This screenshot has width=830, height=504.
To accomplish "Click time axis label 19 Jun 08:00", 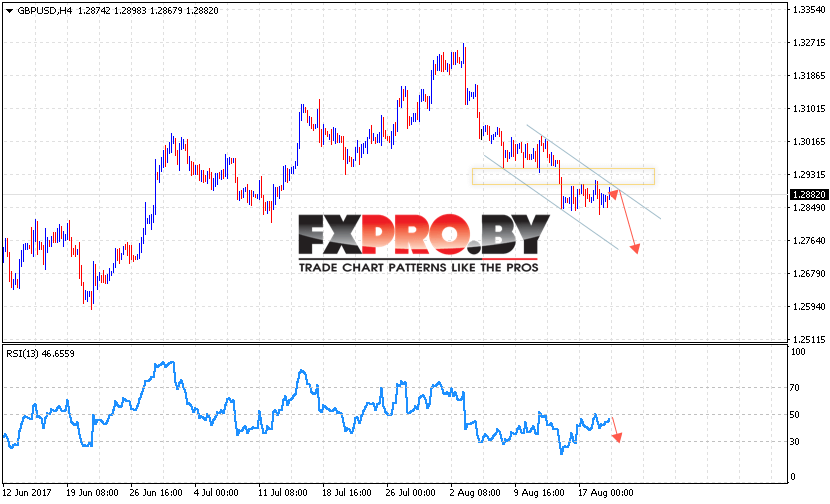I will (x=93, y=493).
